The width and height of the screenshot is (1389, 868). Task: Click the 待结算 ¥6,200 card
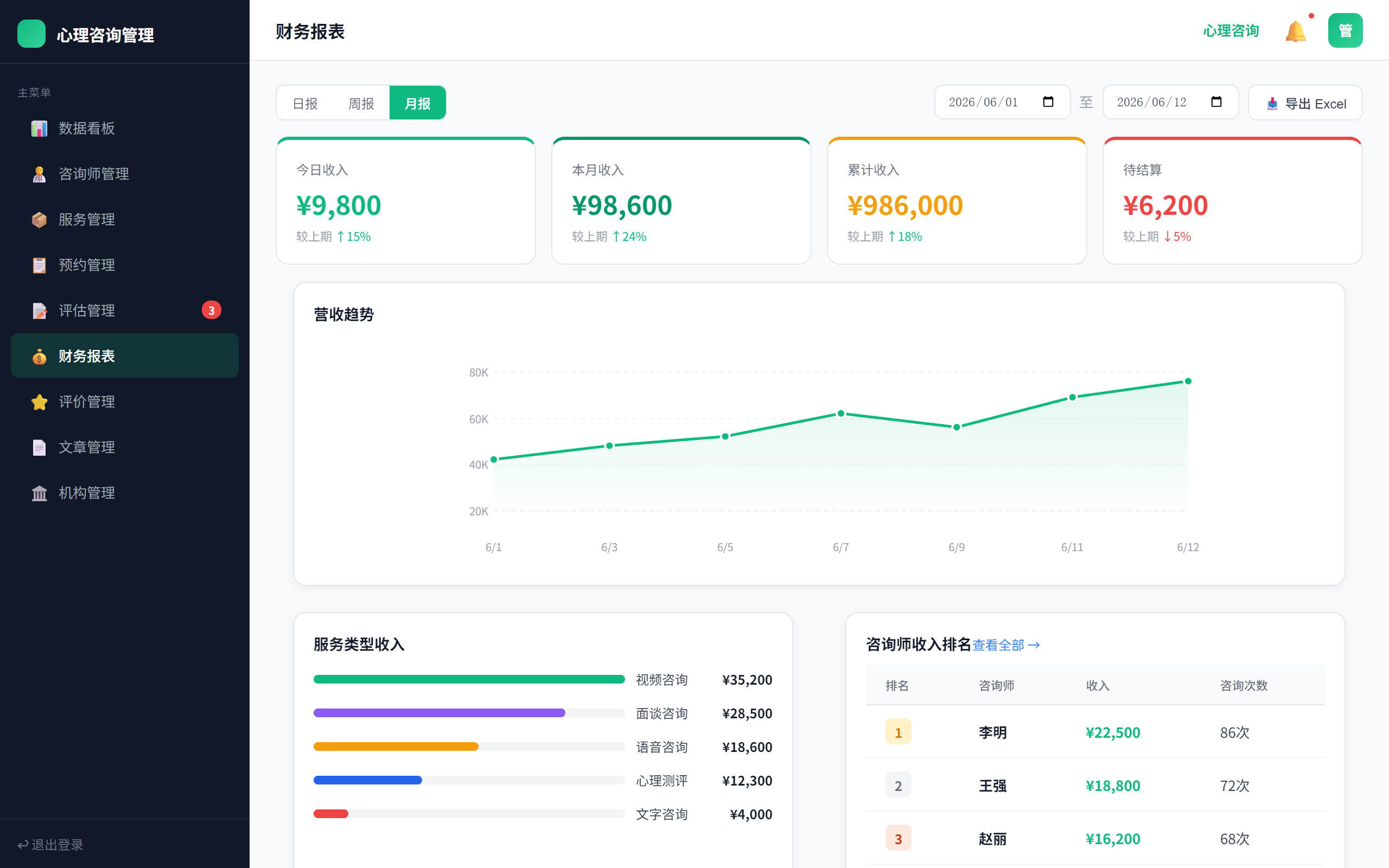pos(1232,201)
